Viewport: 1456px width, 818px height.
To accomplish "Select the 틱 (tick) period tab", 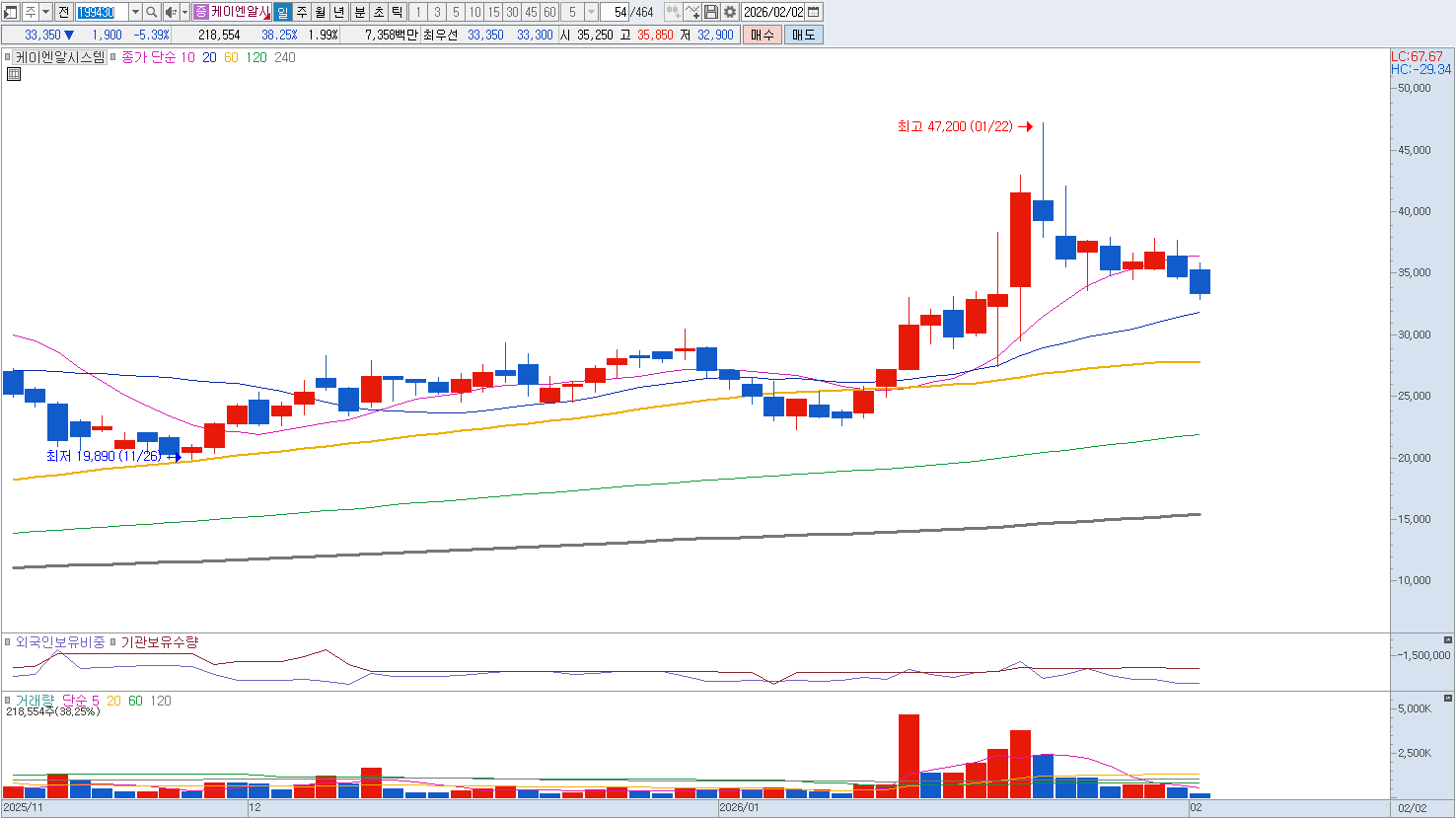I will click(397, 12).
